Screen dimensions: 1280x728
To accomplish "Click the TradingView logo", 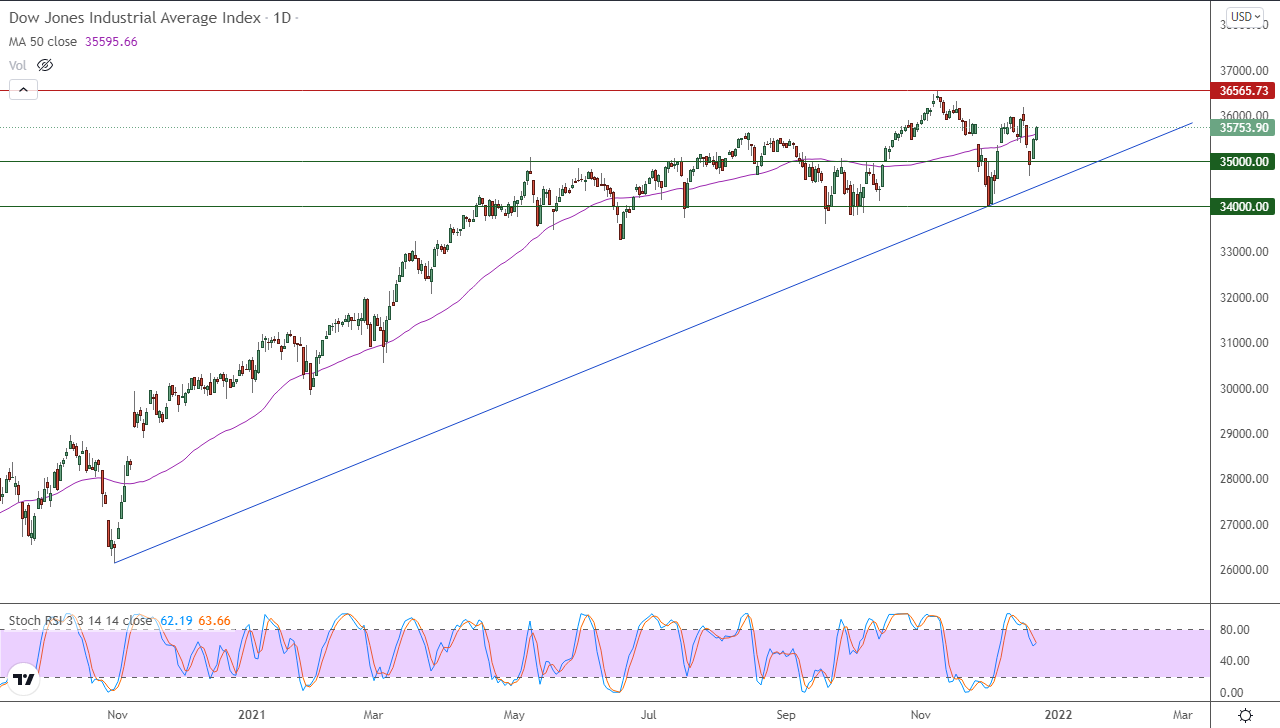I will pos(24,679).
